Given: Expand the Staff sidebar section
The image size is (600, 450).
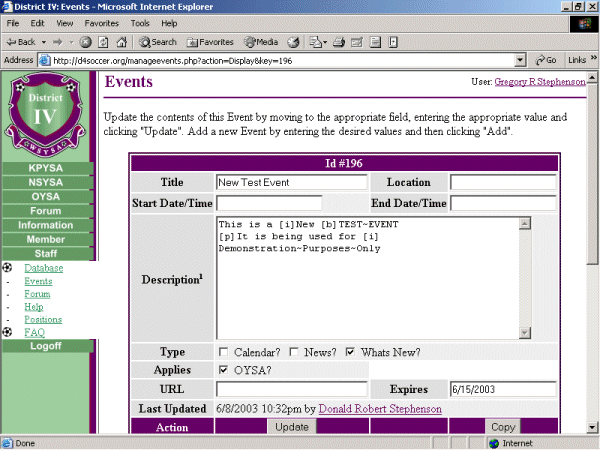Looking at the screenshot, I should tap(46, 254).
